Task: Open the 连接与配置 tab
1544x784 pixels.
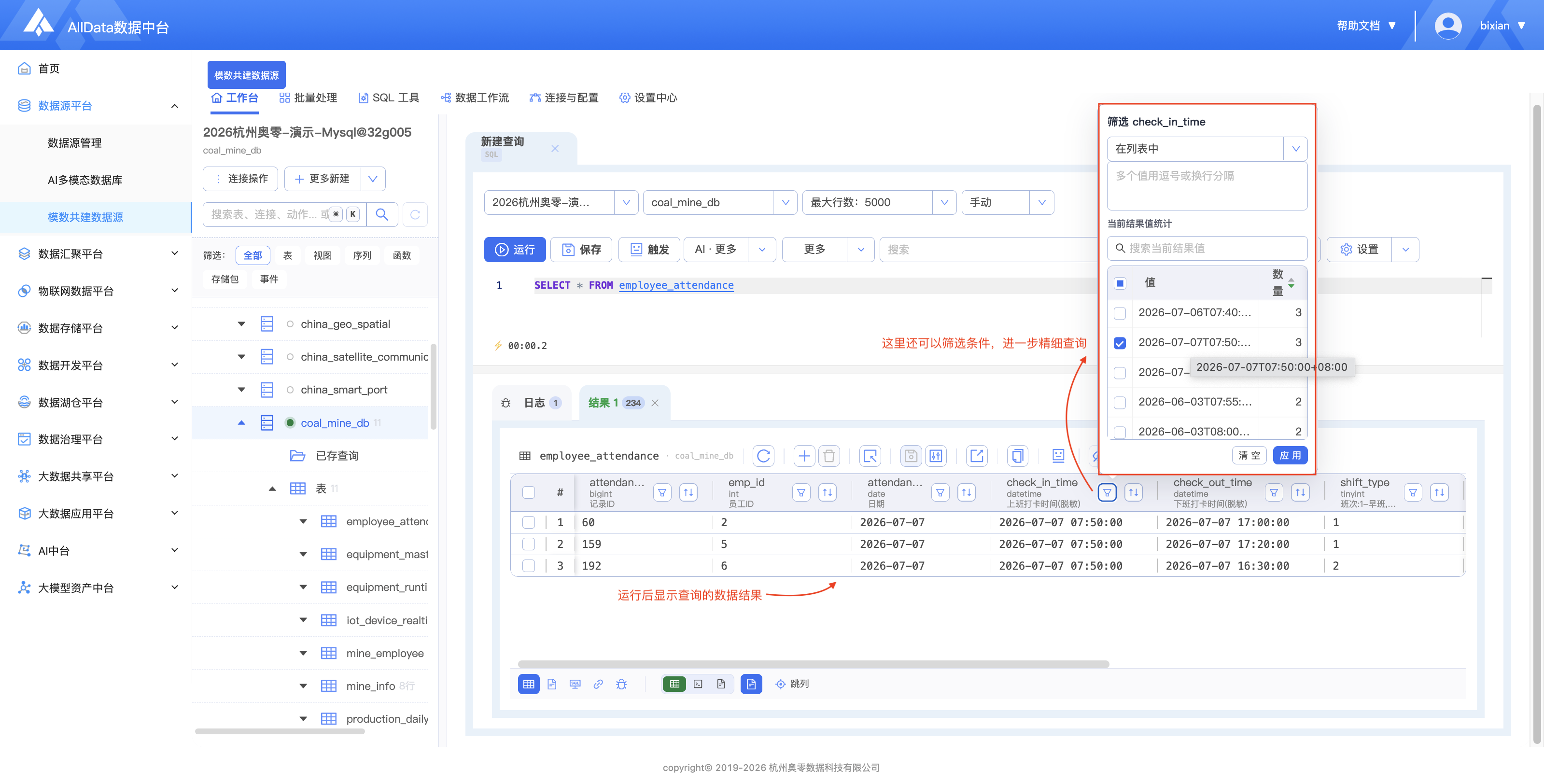Action: (x=564, y=98)
